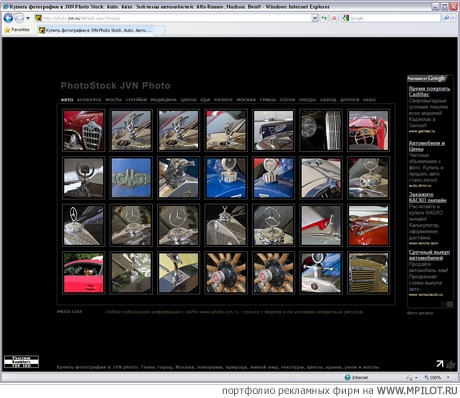Open the НЕБО category
Image resolution: width=460 pixels, height=398 pixels.
click(369, 100)
